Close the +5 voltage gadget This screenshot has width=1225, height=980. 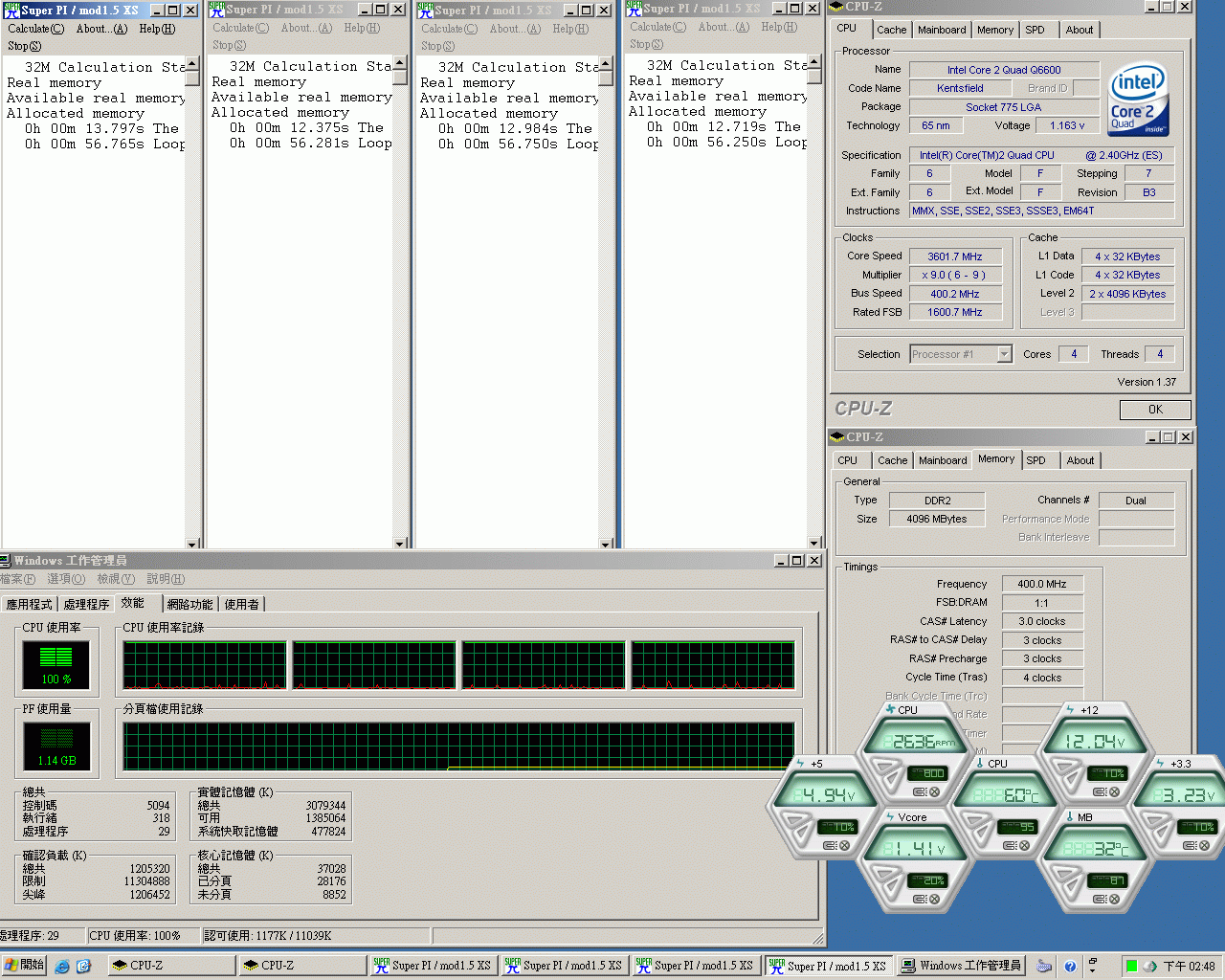pos(844,845)
